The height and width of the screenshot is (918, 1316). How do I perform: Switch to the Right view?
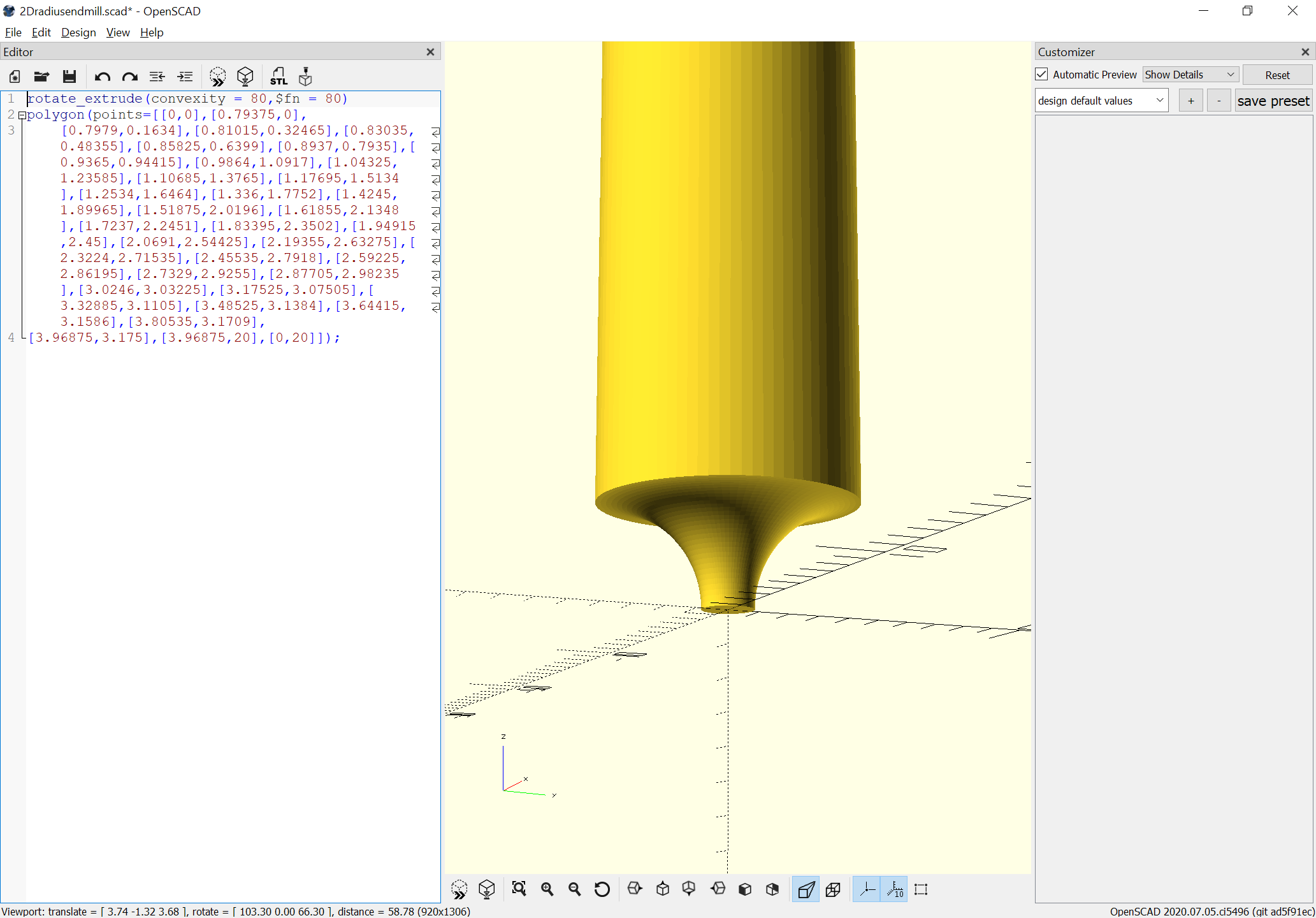[635, 889]
